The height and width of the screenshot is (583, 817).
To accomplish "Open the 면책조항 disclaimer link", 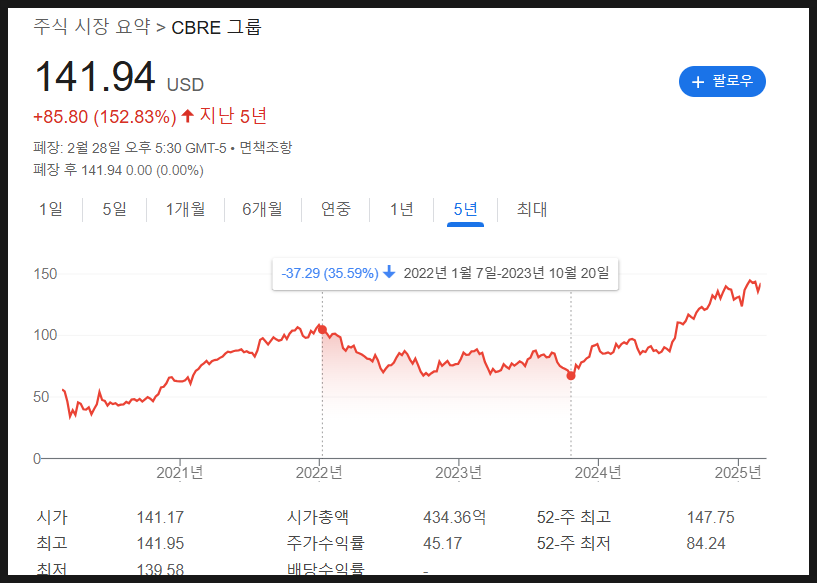I will click(266, 148).
